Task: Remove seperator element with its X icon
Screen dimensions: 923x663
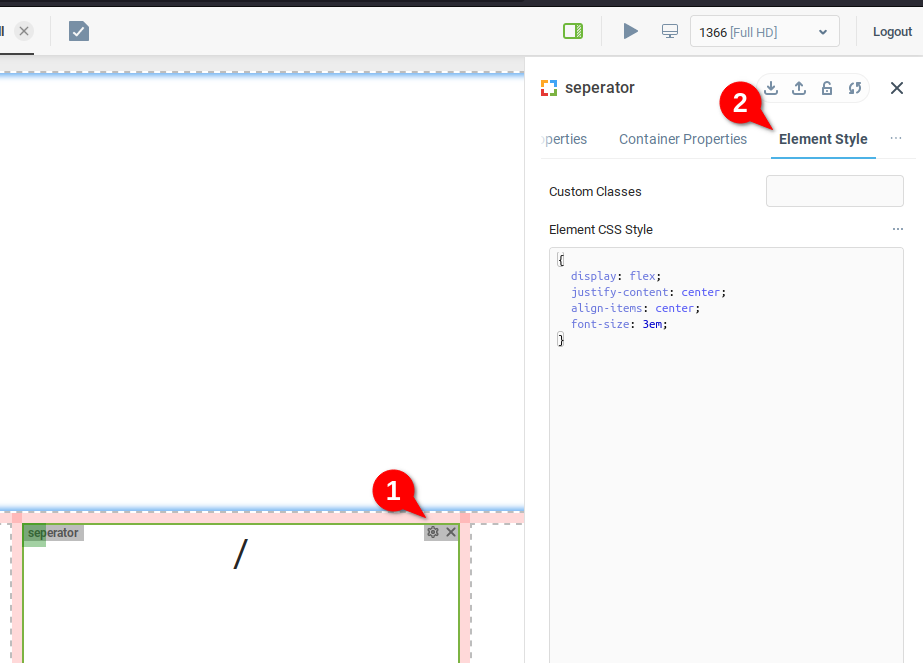Action: point(451,532)
